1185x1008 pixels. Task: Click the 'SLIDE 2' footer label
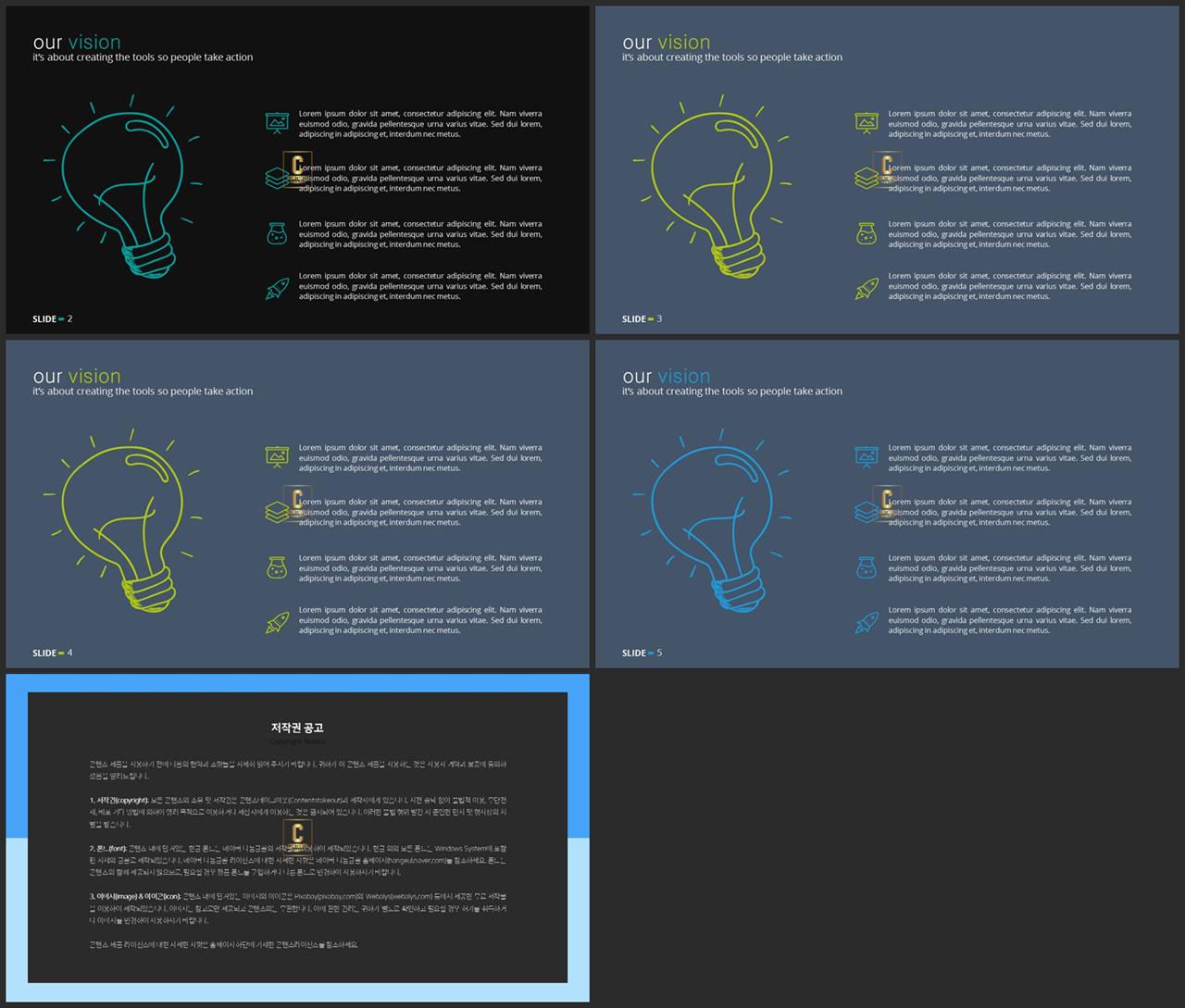pos(53,319)
